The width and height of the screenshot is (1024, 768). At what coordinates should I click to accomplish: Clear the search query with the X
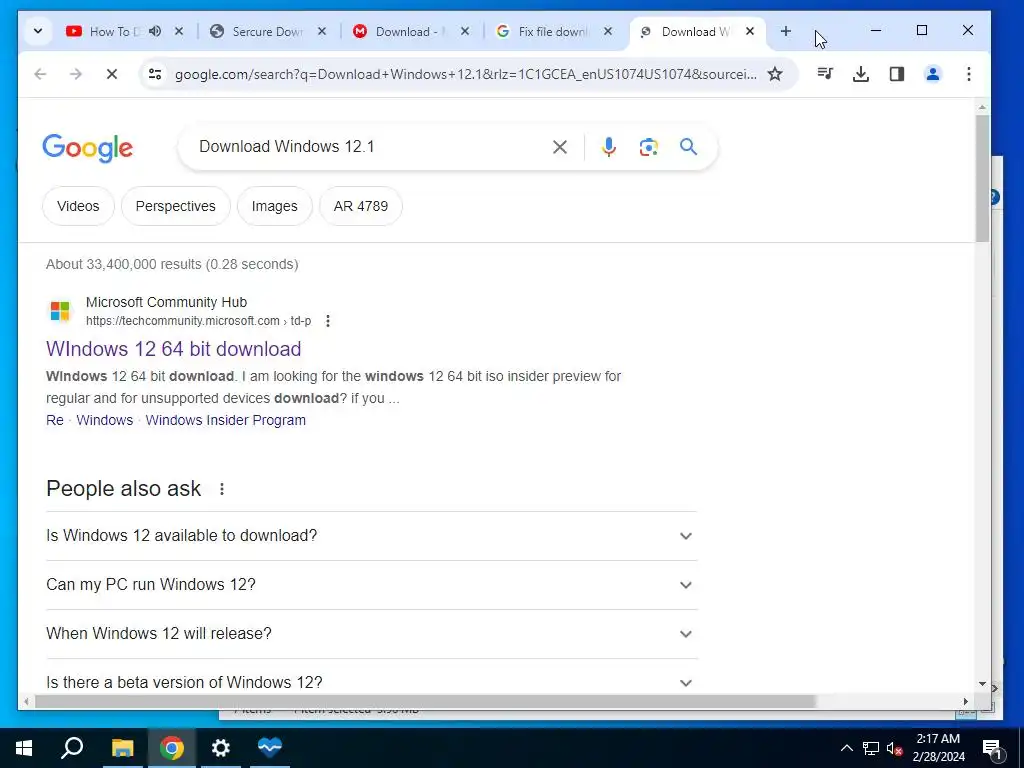click(x=560, y=147)
